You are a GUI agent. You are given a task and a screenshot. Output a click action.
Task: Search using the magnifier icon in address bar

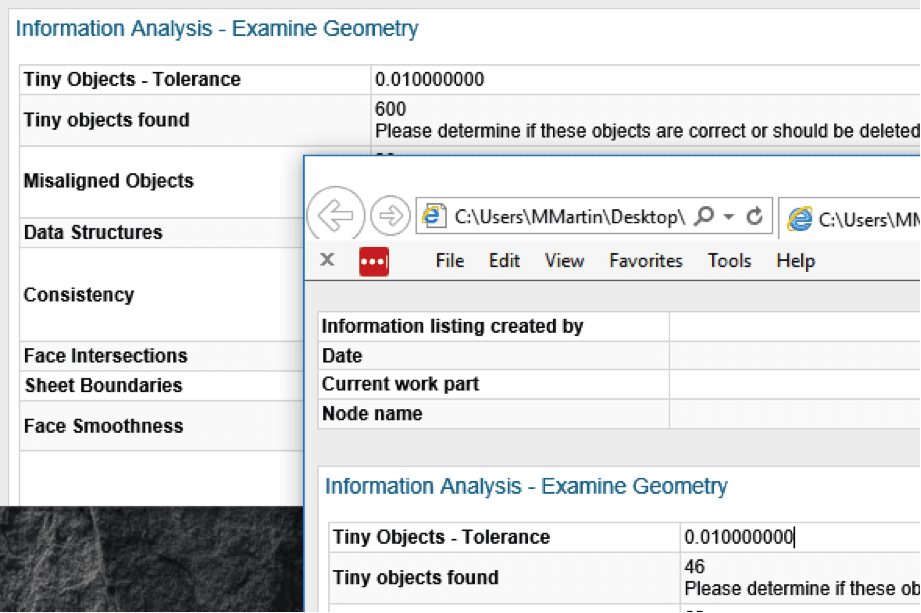(704, 216)
